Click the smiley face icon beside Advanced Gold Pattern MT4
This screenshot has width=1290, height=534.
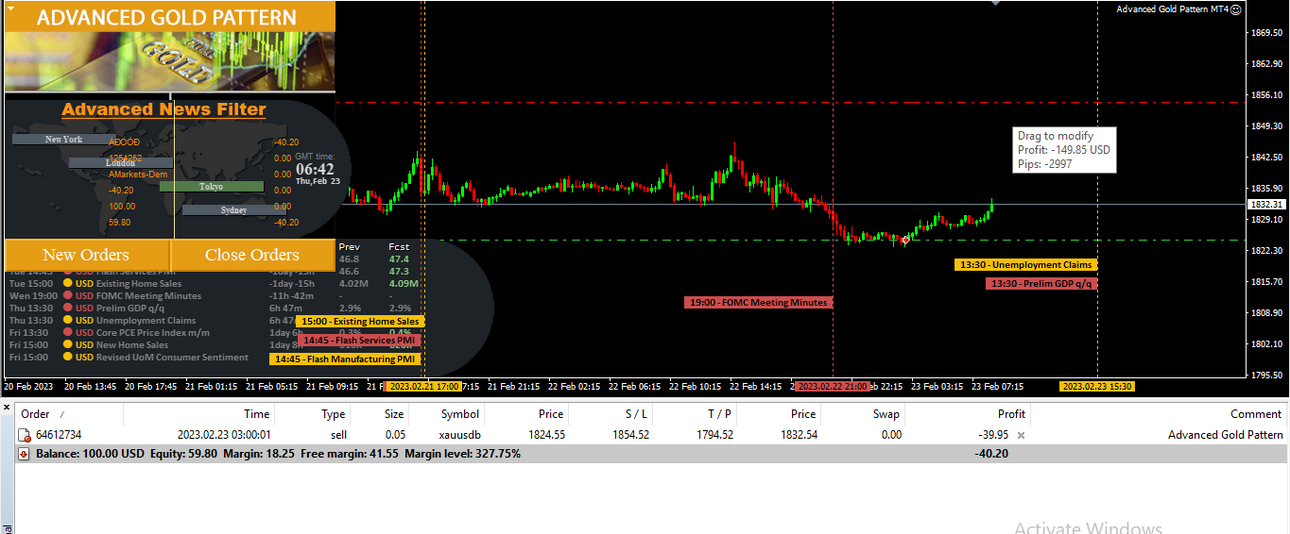(1236, 9)
